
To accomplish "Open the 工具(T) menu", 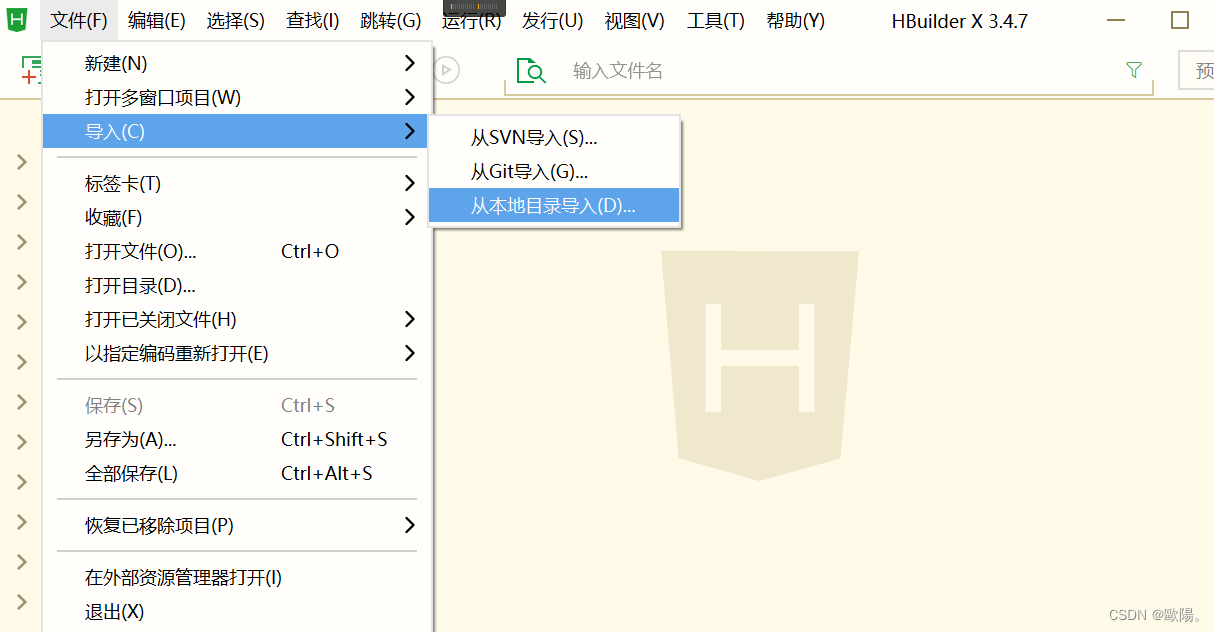I will [716, 20].
